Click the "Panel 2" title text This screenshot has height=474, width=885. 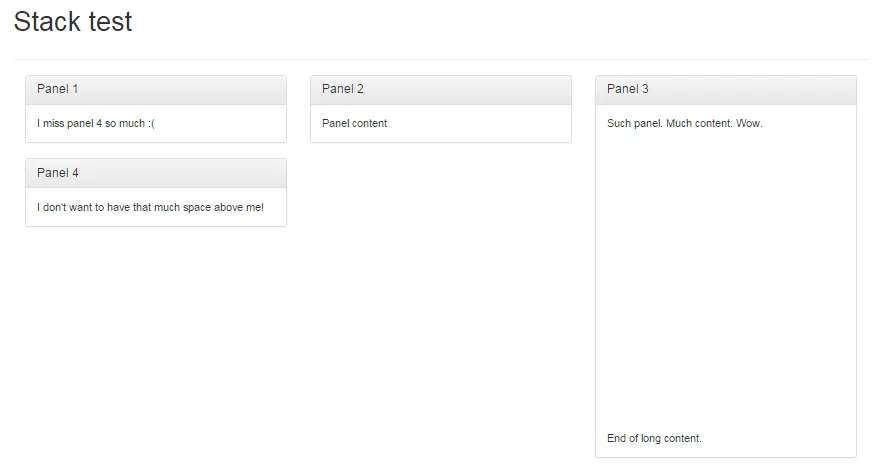tap(342, 89)
